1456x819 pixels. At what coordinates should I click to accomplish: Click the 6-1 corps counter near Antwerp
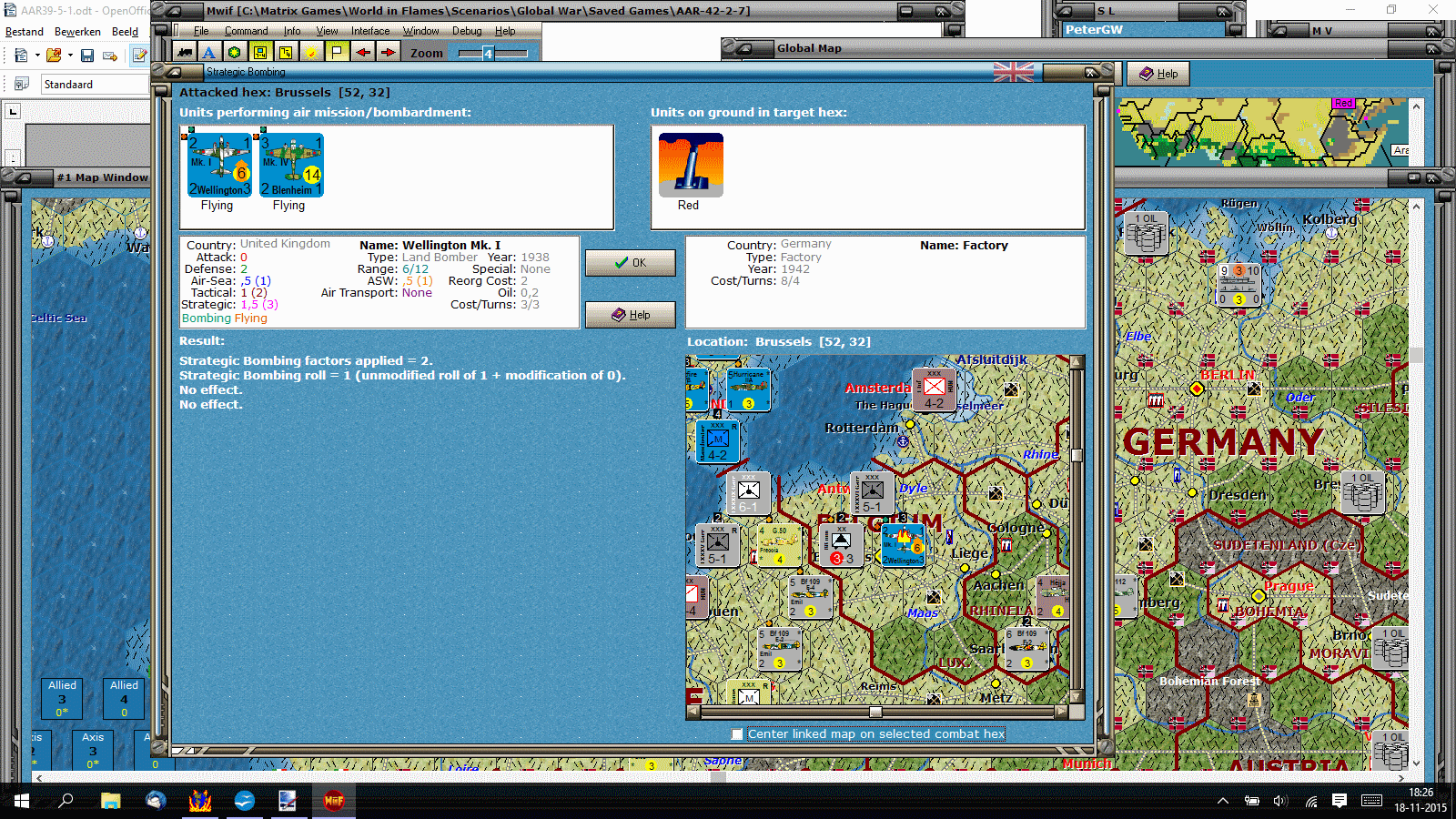[749, 493]
